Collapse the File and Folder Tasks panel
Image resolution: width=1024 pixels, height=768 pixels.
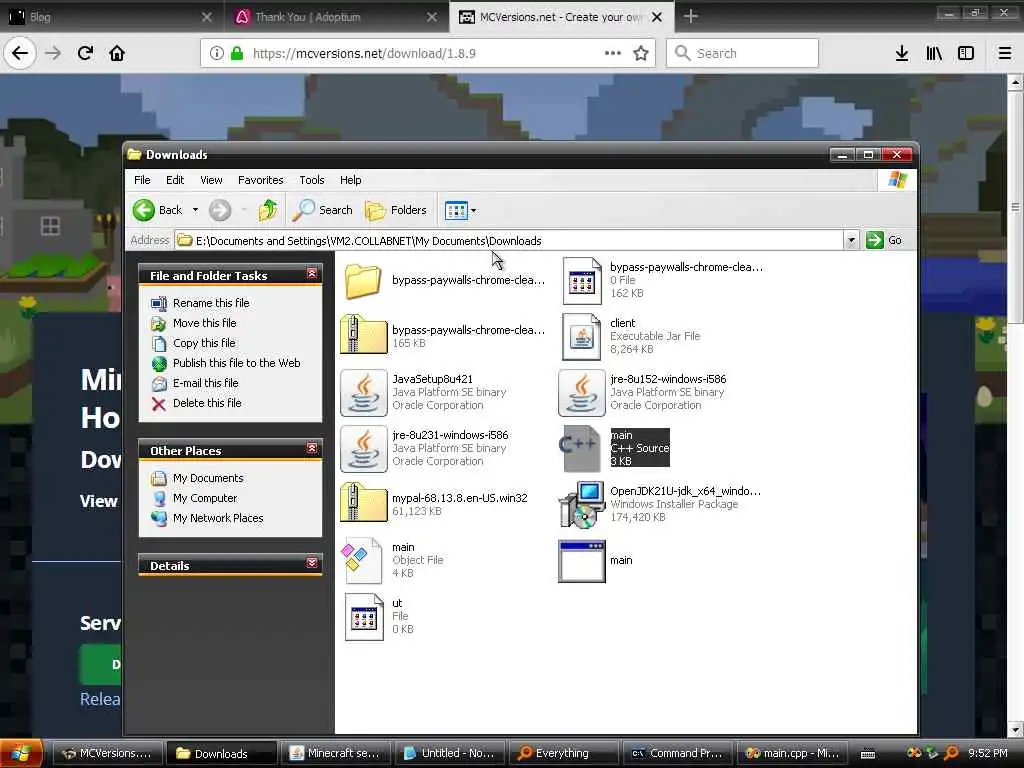coord(312,274)
